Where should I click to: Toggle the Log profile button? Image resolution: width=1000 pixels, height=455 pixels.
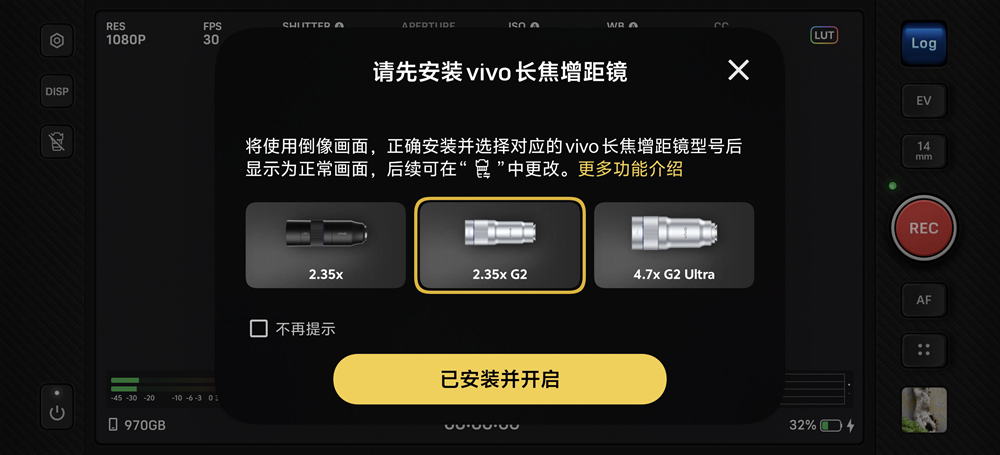(x=923, y=43)
